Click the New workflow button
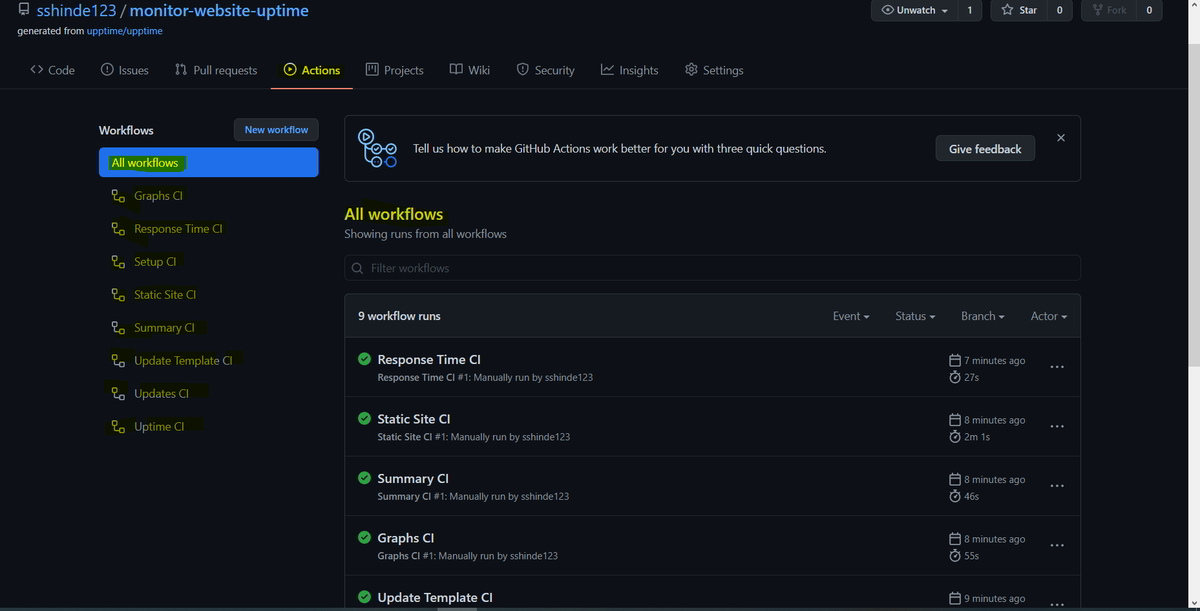This screenshot has width=1200, height=611. pos(275,129)
